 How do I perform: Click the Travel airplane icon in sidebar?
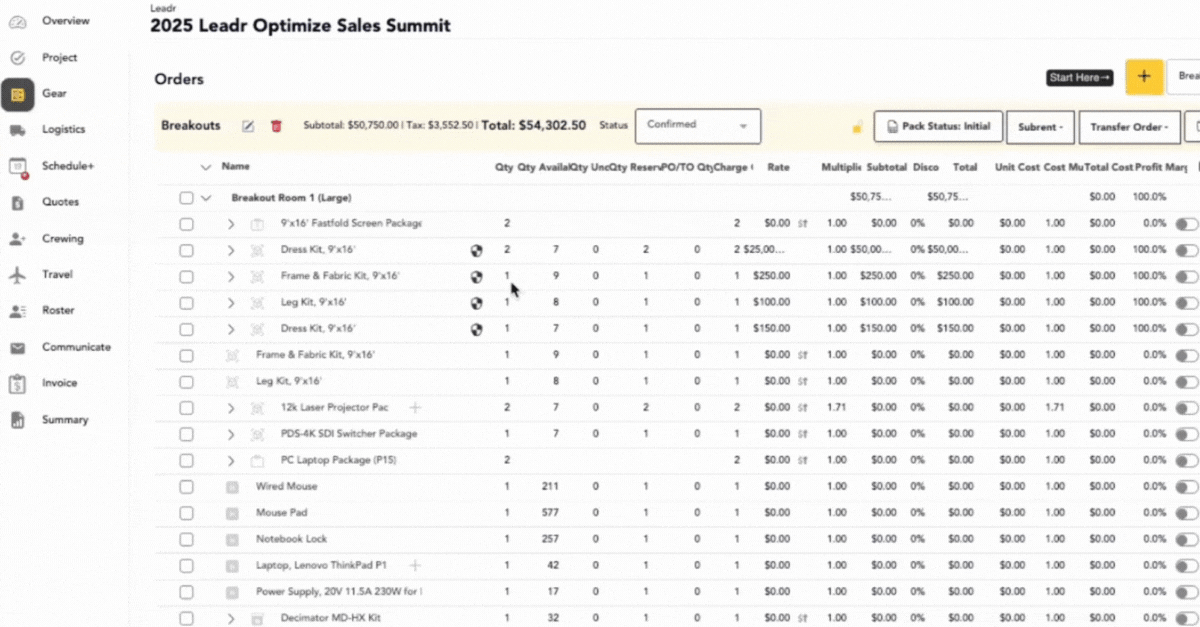coord(18,275)
